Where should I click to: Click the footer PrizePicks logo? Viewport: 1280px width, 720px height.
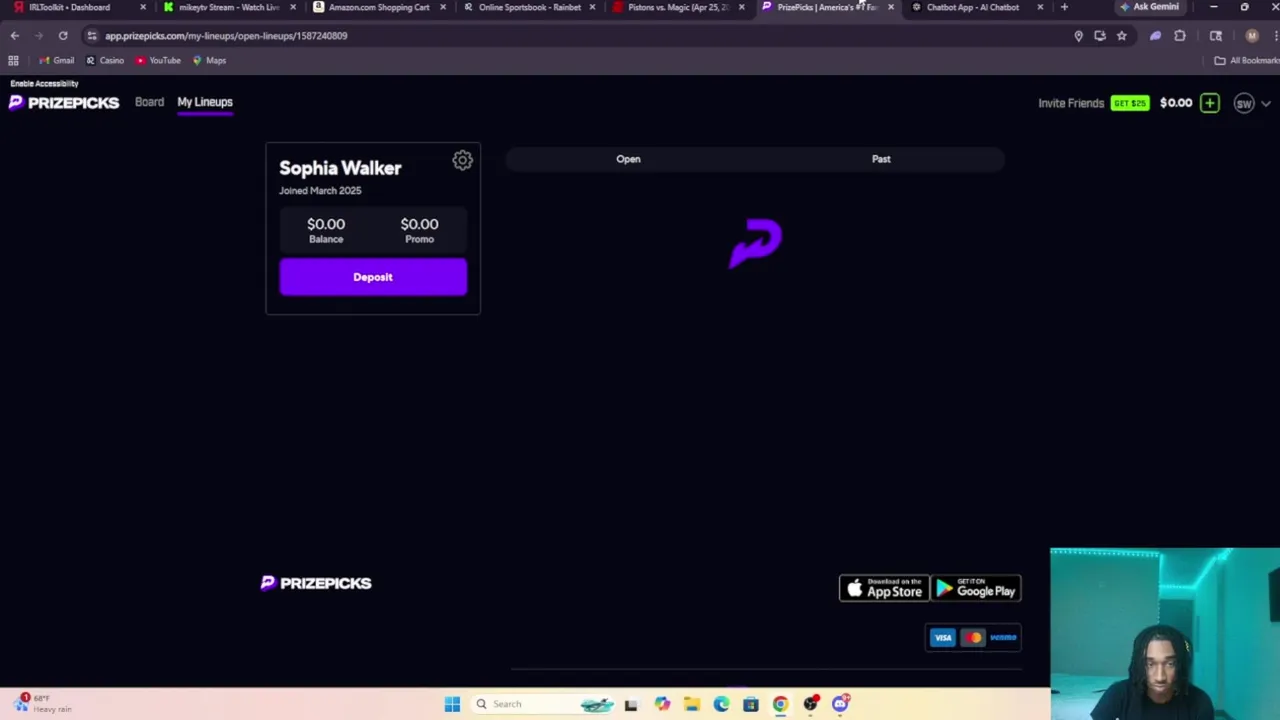(316, 583)
